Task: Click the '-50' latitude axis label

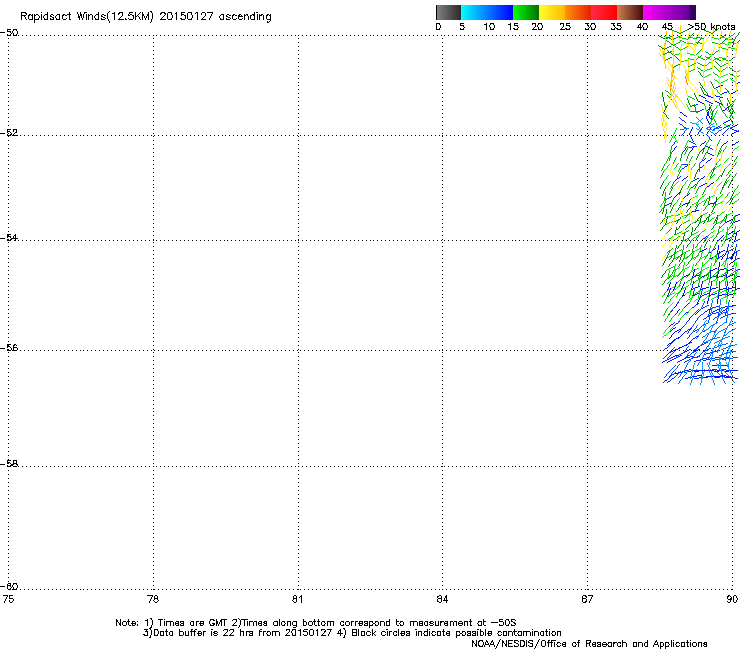Action: [x=9, y=33]
